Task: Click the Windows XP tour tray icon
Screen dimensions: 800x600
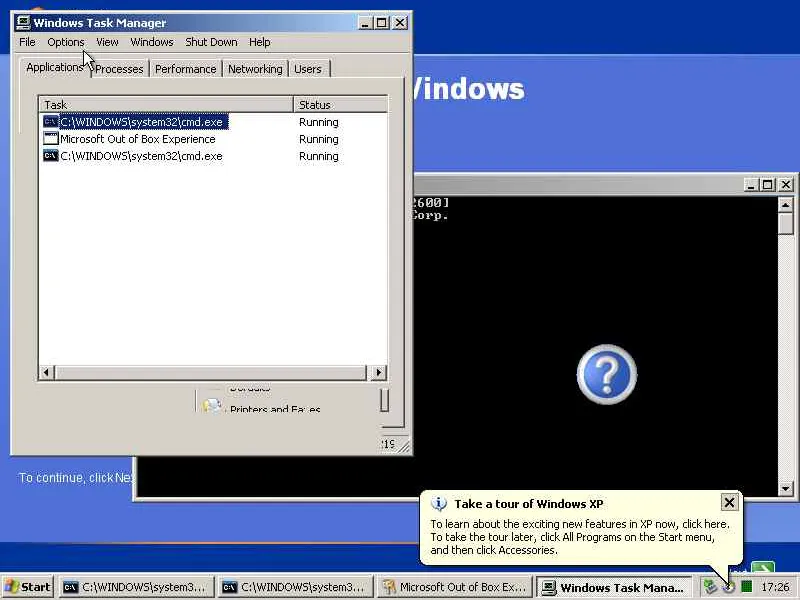Action: tap(729, 587)
